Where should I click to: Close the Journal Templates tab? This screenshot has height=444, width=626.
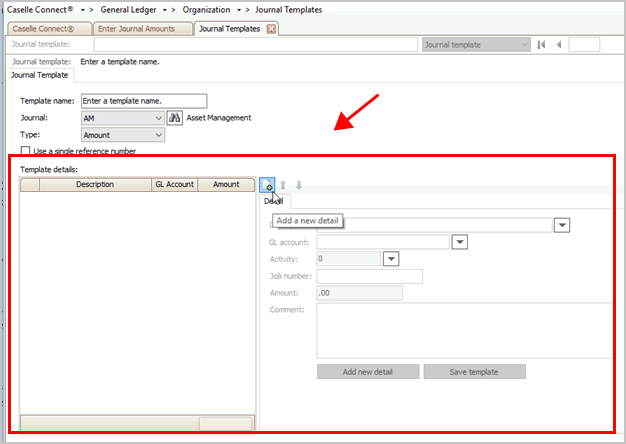point(271,29)
